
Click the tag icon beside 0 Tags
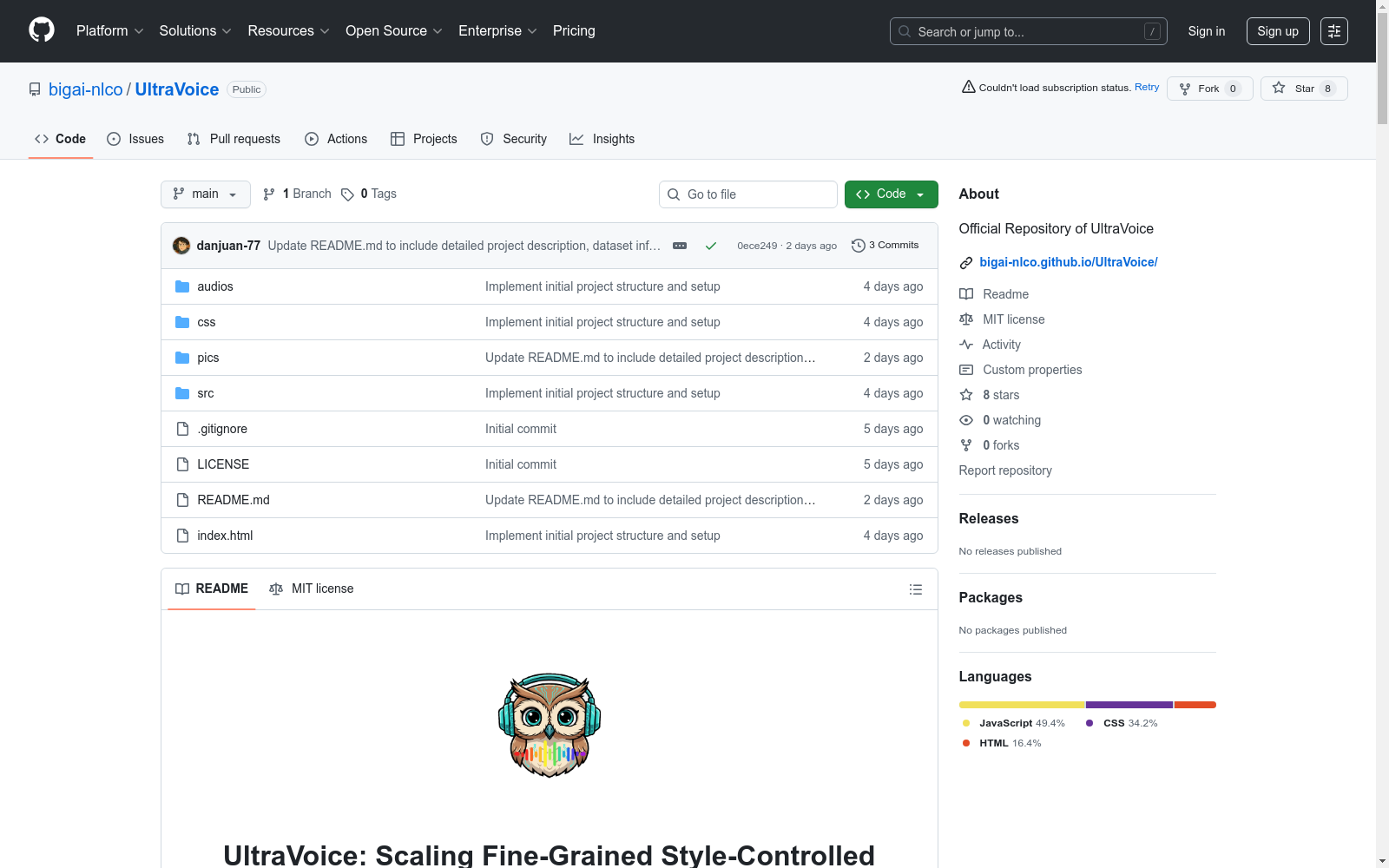[347, 194]
